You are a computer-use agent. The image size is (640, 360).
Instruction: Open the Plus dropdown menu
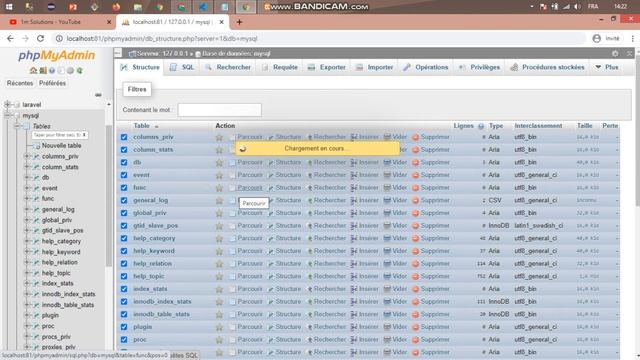tap(607, 67)
